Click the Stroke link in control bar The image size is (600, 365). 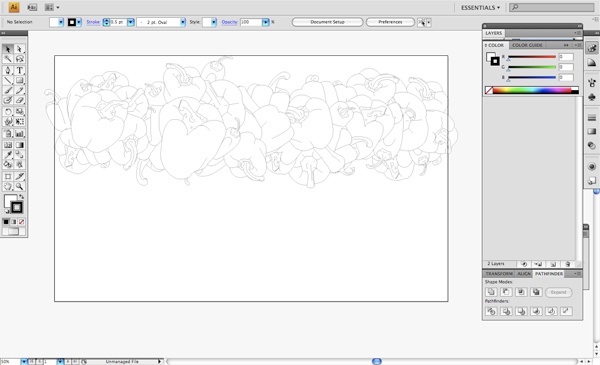click(93, 22)
